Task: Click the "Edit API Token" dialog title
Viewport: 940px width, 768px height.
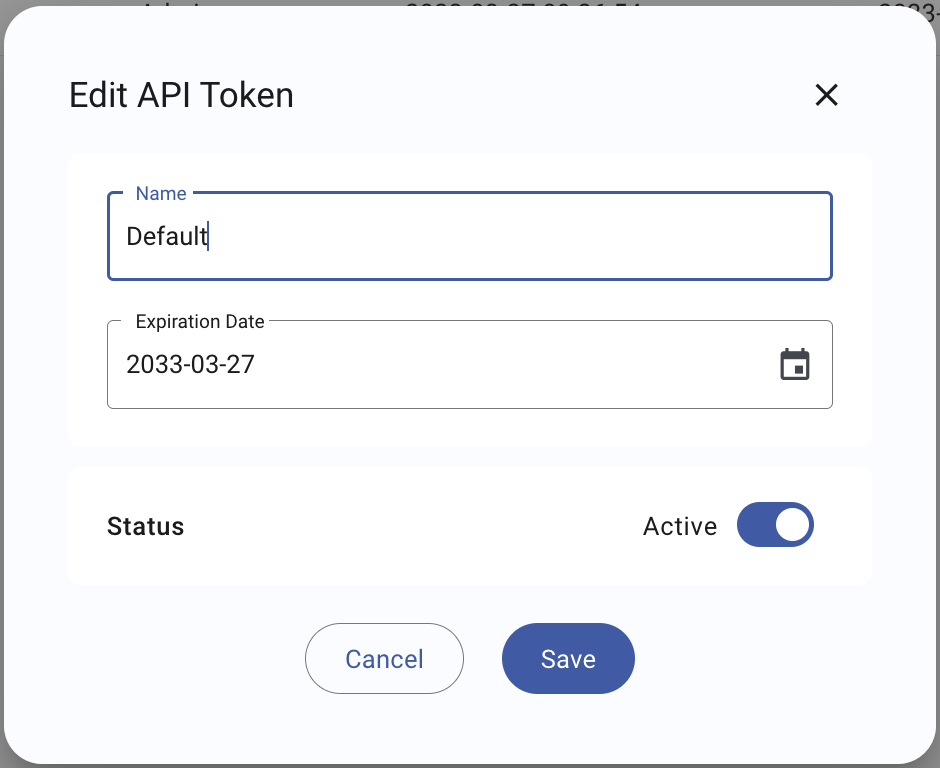Action: coord(182,95)
